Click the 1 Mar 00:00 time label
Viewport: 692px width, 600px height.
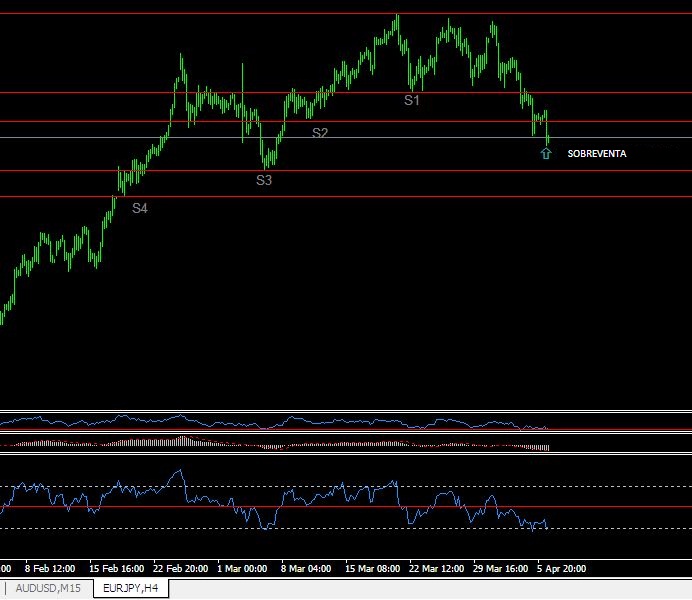[x=242, y=569]
